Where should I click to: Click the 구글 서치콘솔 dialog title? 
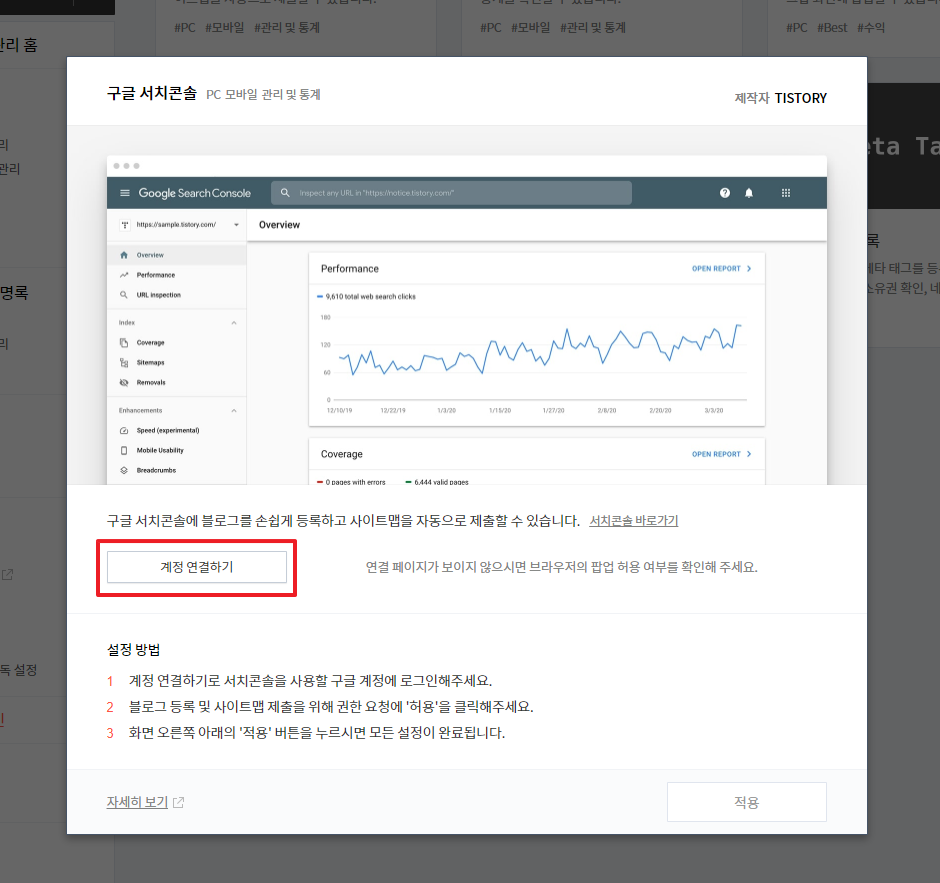click(x=152, y=94)
